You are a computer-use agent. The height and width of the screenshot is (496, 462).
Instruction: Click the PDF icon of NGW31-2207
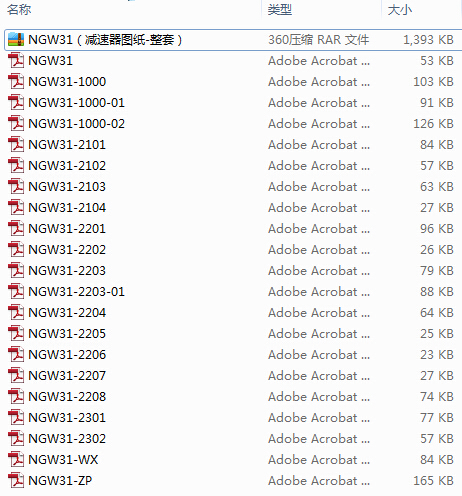point(16,375)
